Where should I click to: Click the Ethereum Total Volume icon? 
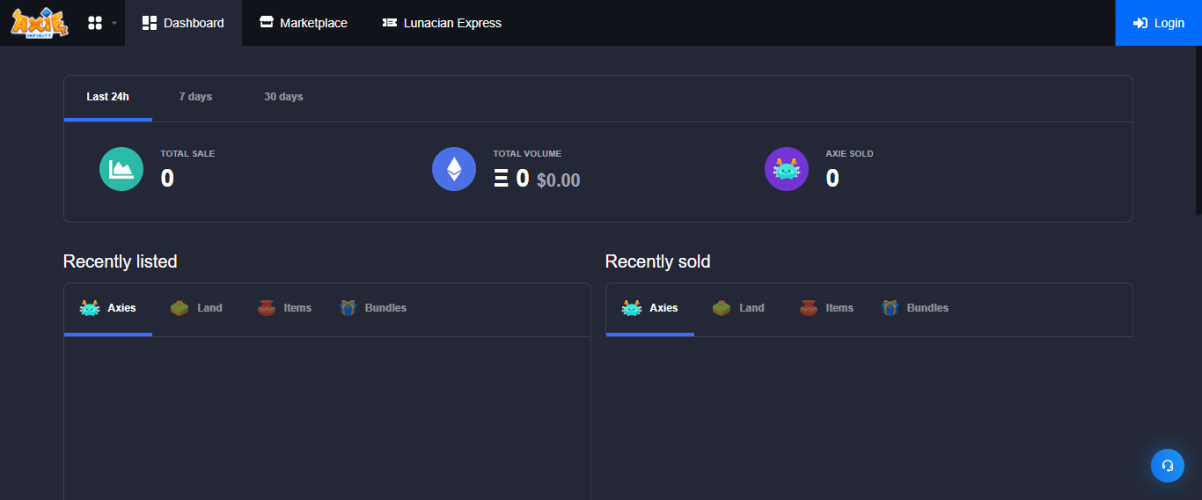click(454, 169)
